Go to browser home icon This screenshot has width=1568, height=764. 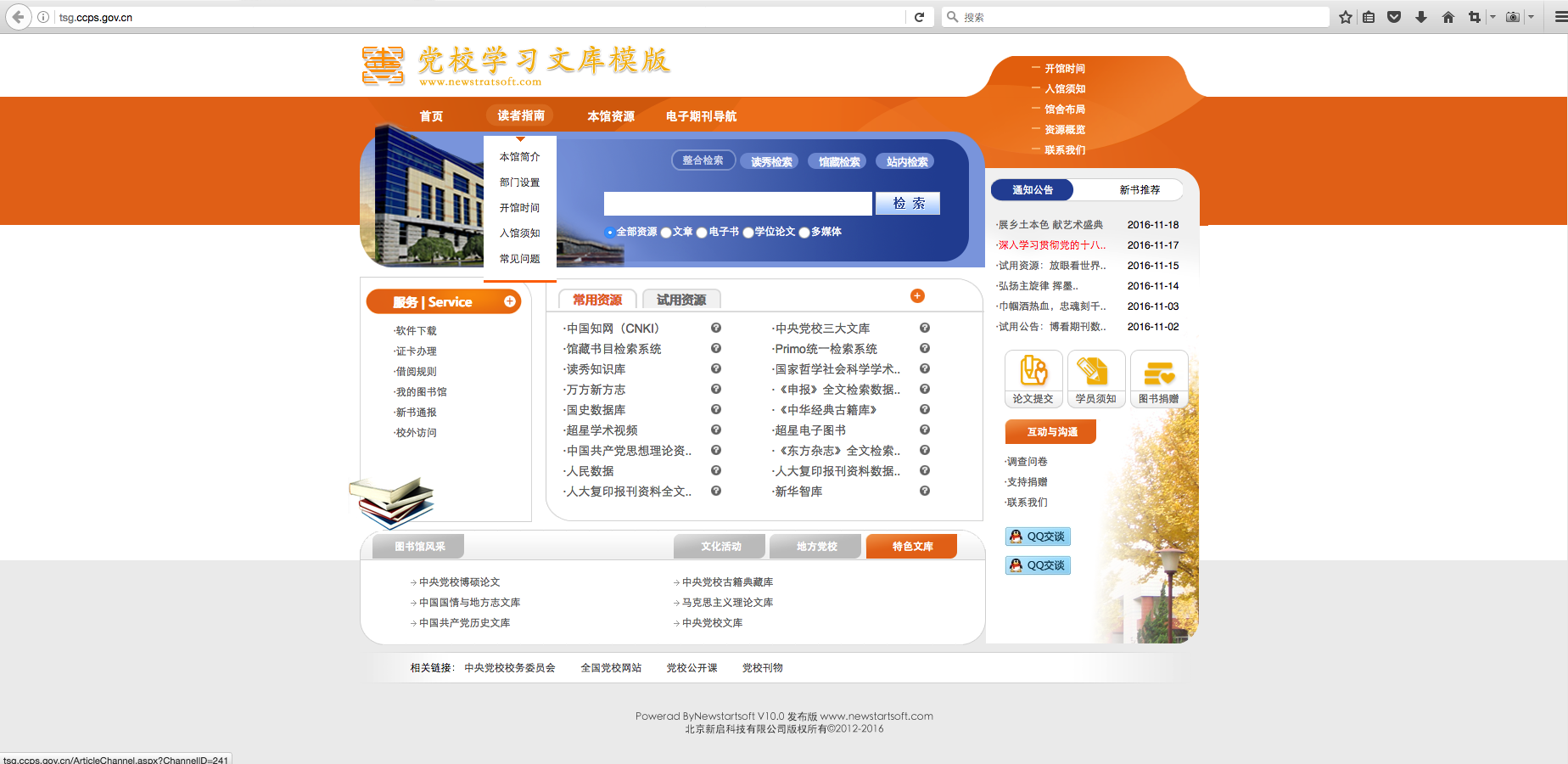coord(1448,17)
